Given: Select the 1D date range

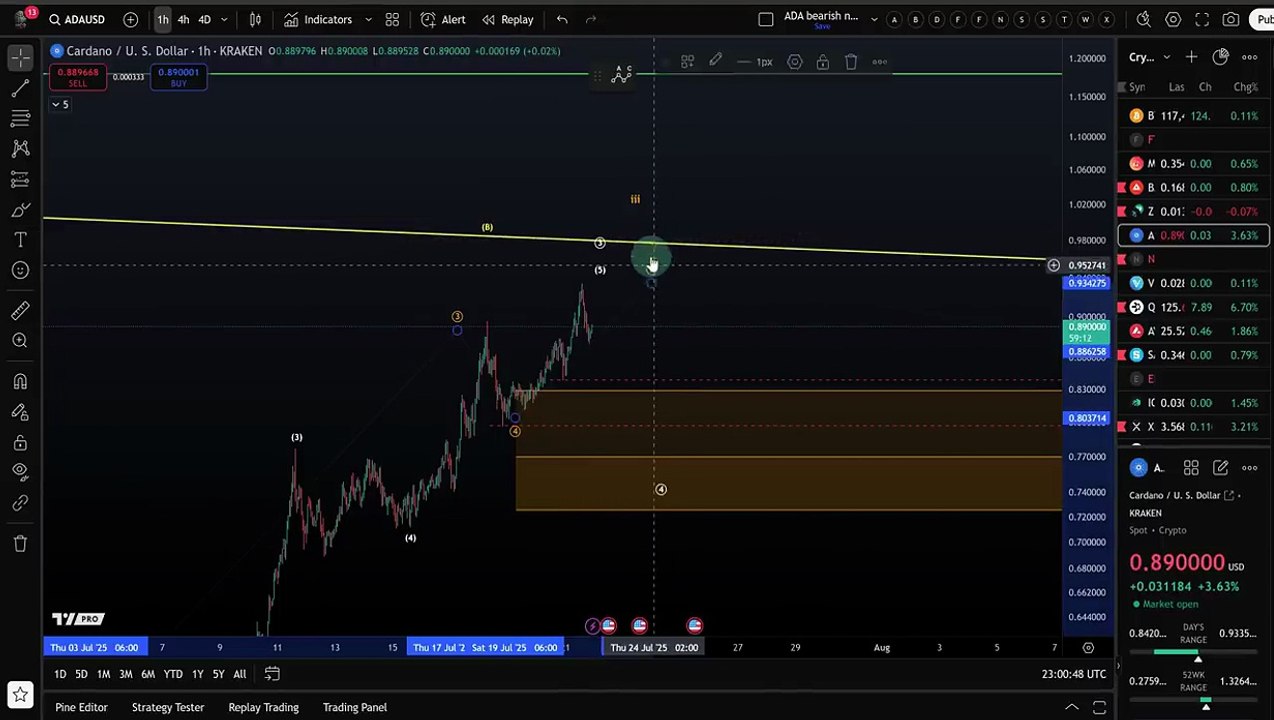Looking at the screenshot, I should (x=60, y=674).
